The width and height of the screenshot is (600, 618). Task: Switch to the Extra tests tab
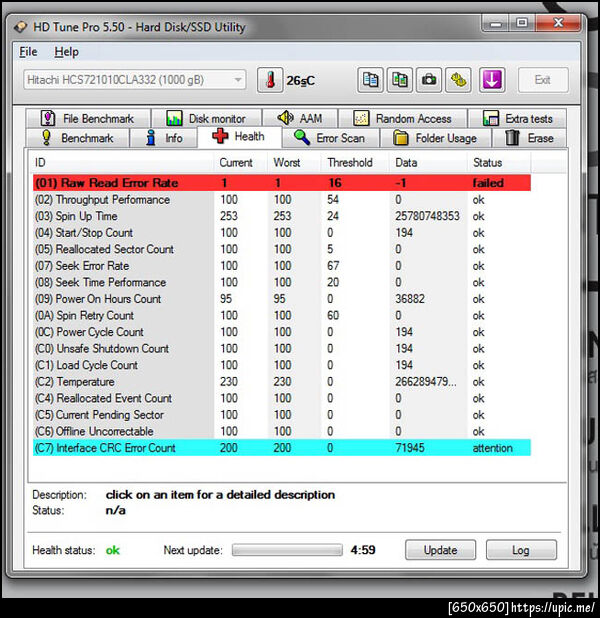click(517, 119)
